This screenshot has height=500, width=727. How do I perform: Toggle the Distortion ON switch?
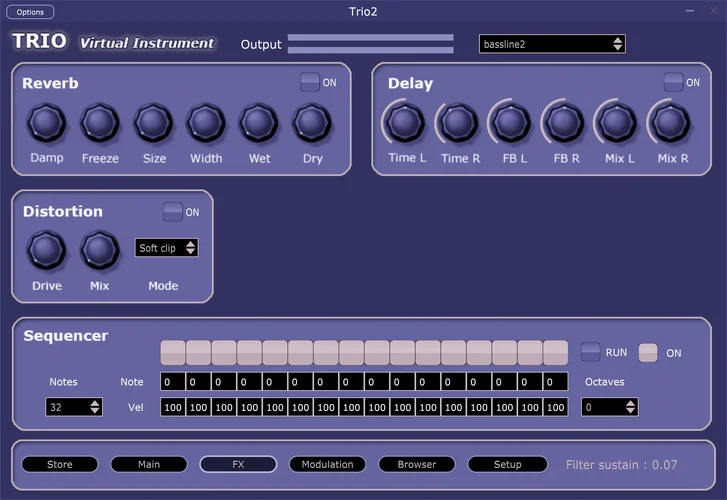(x=173, y=212)
